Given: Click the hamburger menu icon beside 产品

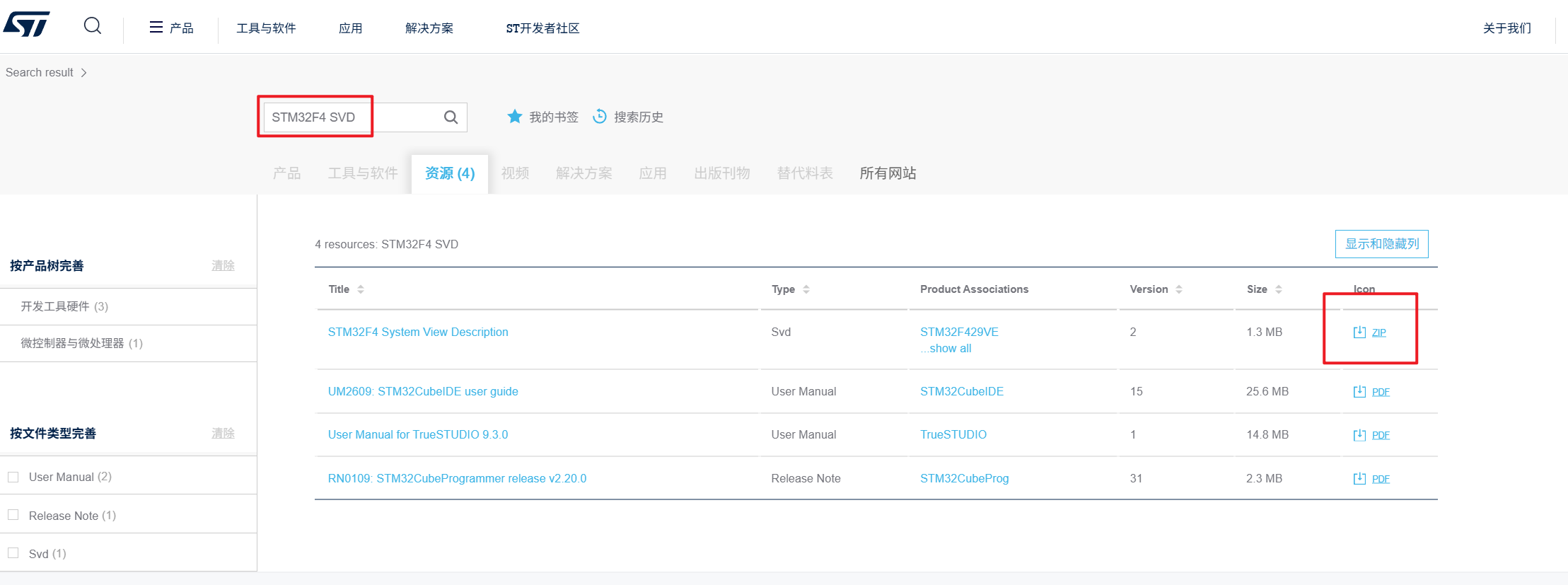Looking at the screenshot, I should (156, 28).
